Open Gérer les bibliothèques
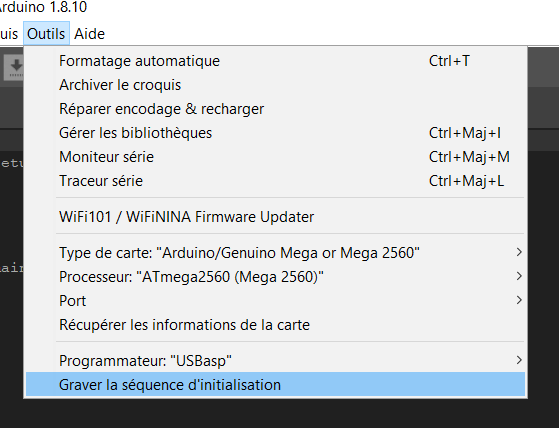The image size is (559, 428). 276,133
